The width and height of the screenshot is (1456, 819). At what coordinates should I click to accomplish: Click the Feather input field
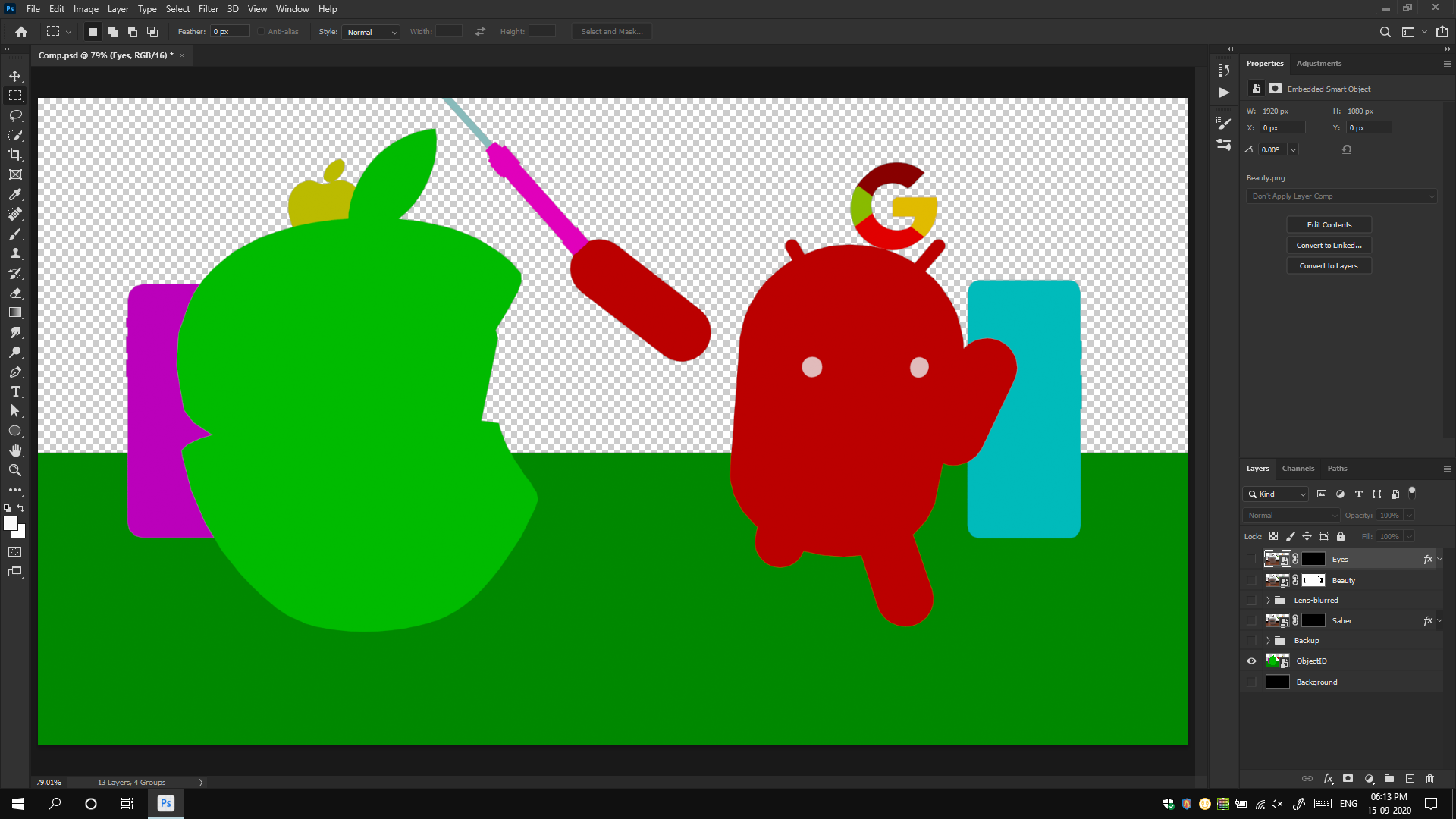coord(230,32)
